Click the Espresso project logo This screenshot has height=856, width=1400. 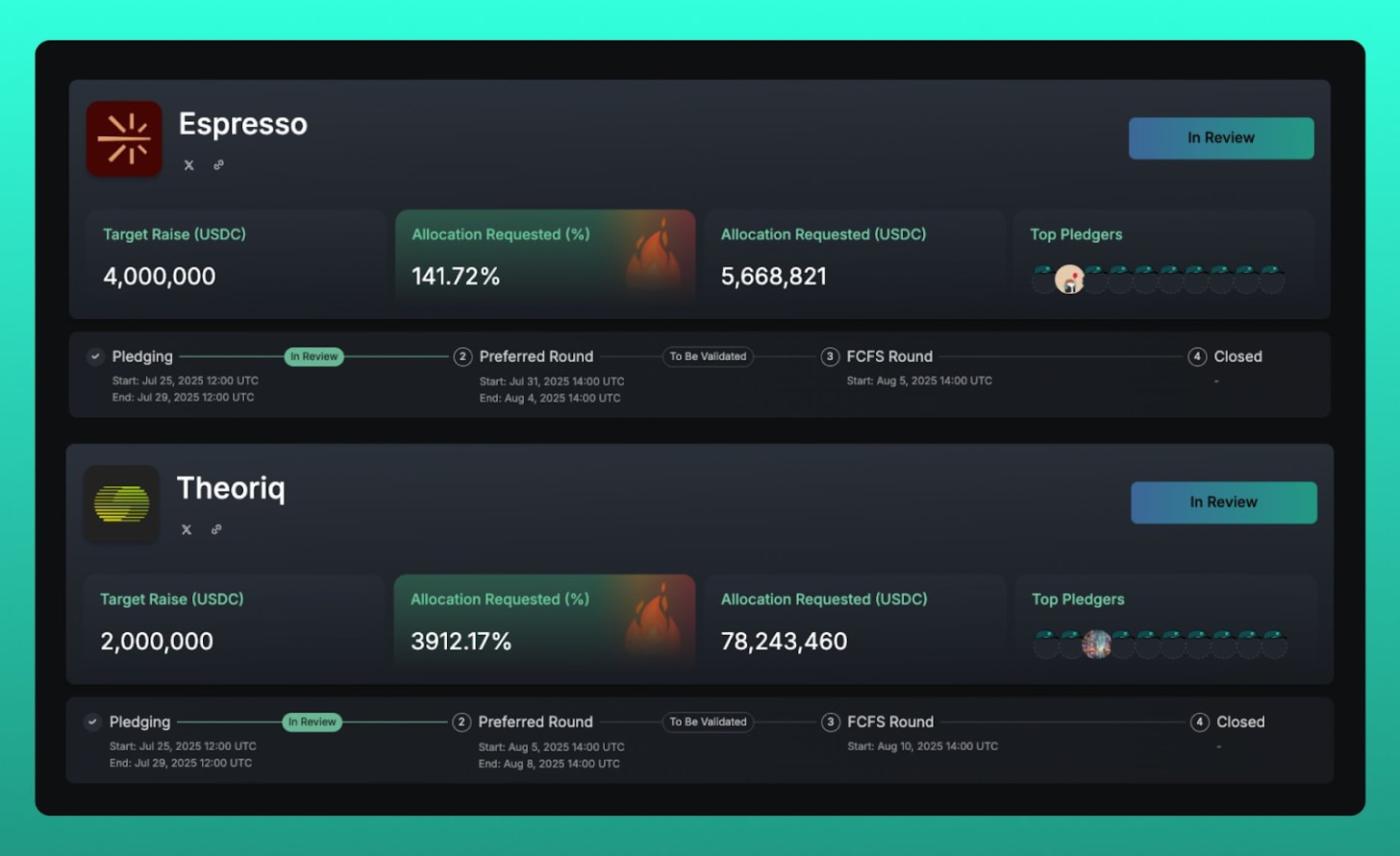(x=124, y=138)
